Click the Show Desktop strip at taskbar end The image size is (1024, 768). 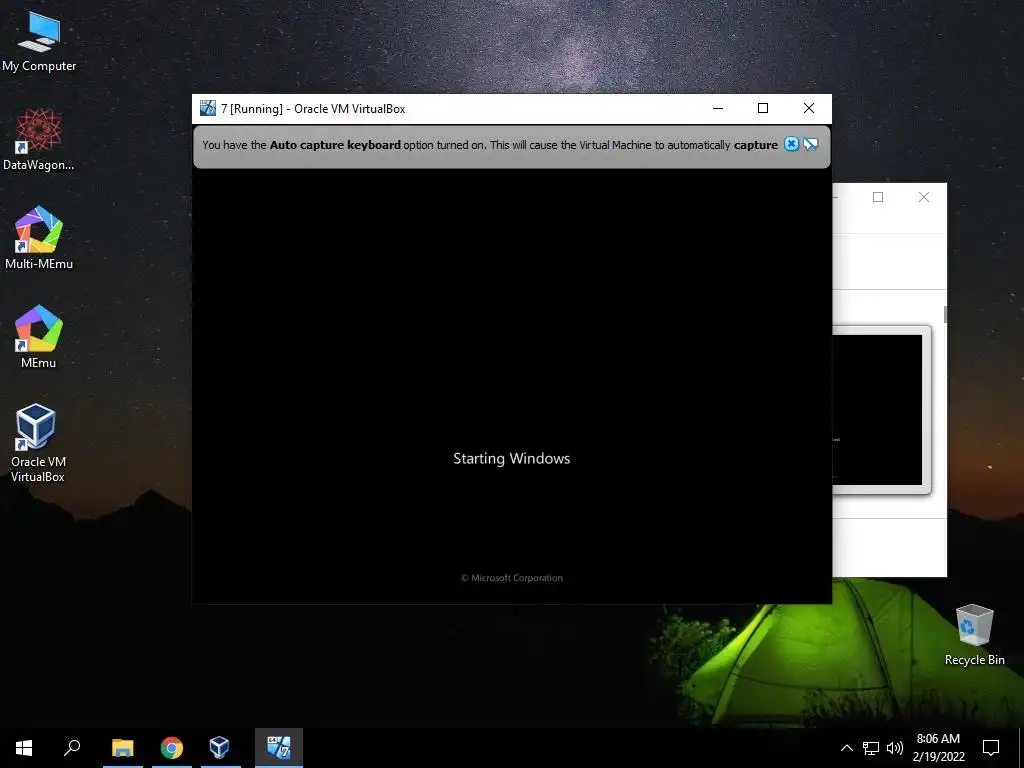coord(1021,748)
